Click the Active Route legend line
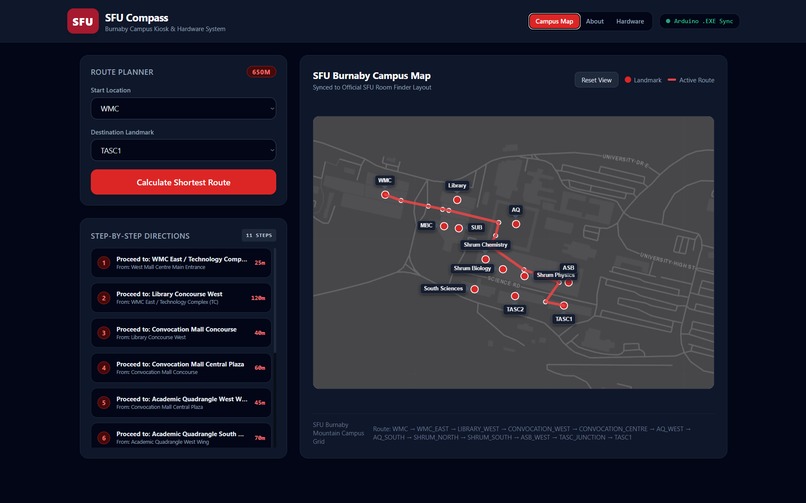Viewport: 806px width, 503px height. 671,80
